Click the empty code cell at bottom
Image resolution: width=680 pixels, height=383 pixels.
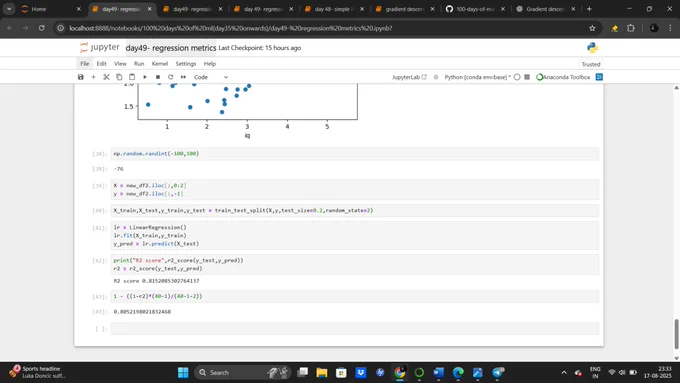point(355,328)
